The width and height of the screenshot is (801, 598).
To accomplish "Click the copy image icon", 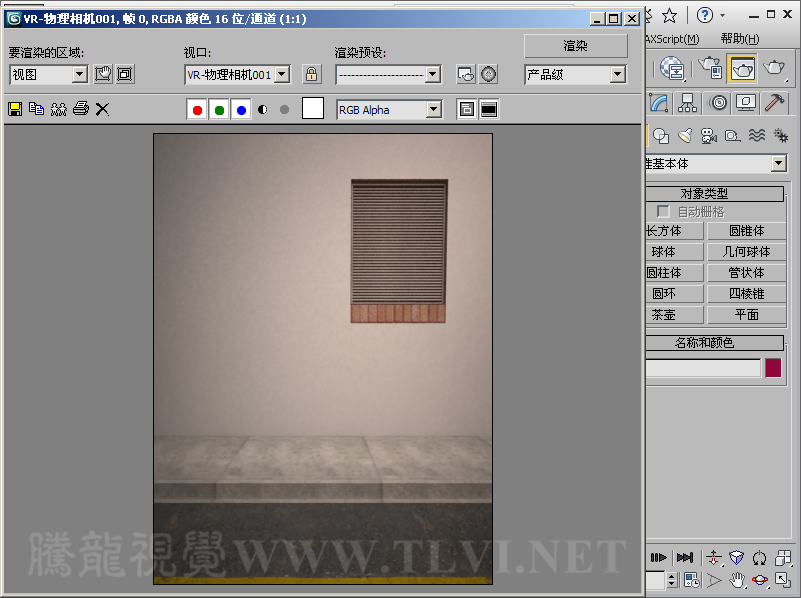I will coord(37,109).
